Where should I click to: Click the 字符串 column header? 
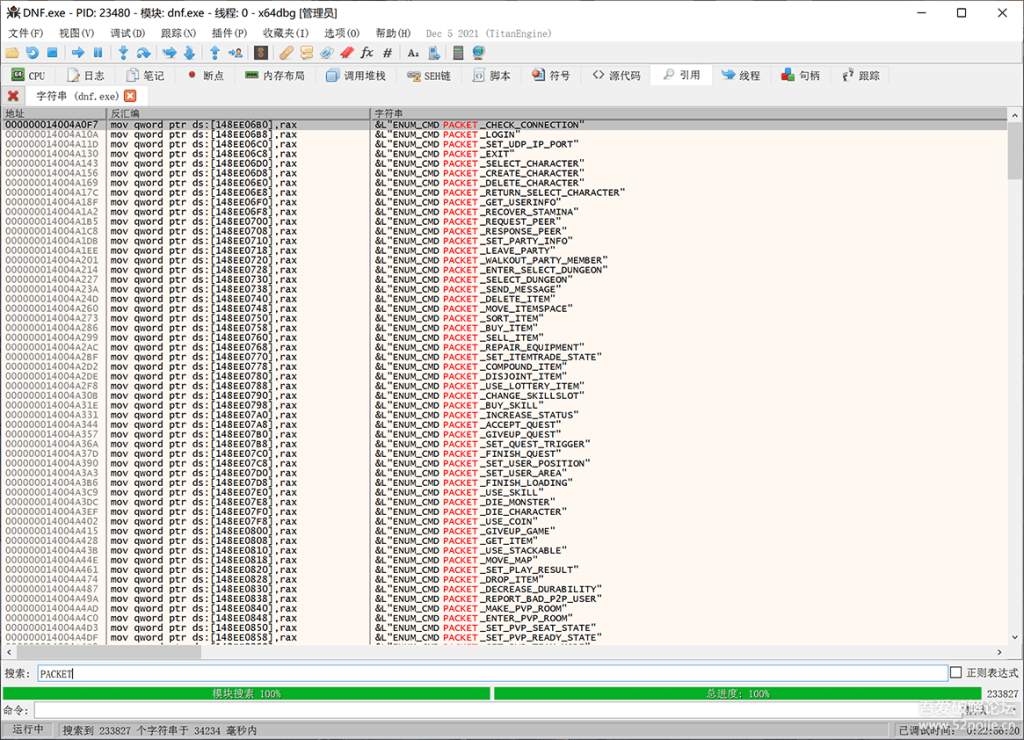coord(689,113)
